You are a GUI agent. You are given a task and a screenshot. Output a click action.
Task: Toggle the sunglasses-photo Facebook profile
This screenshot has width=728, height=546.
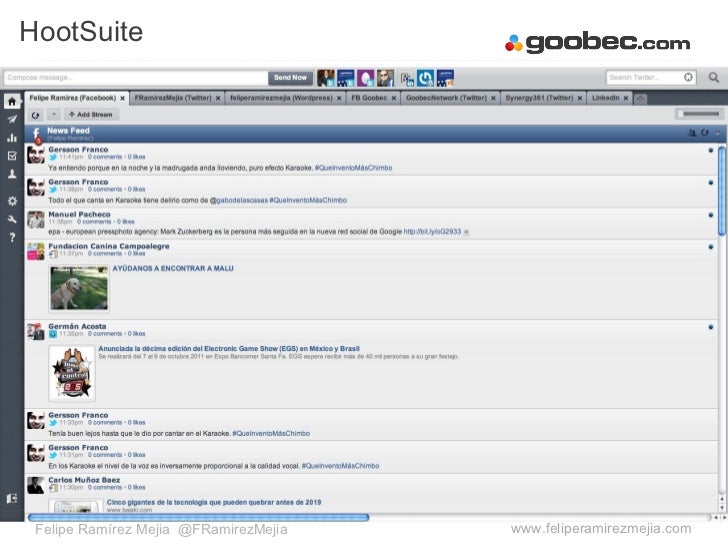click(x=385, y=78)
